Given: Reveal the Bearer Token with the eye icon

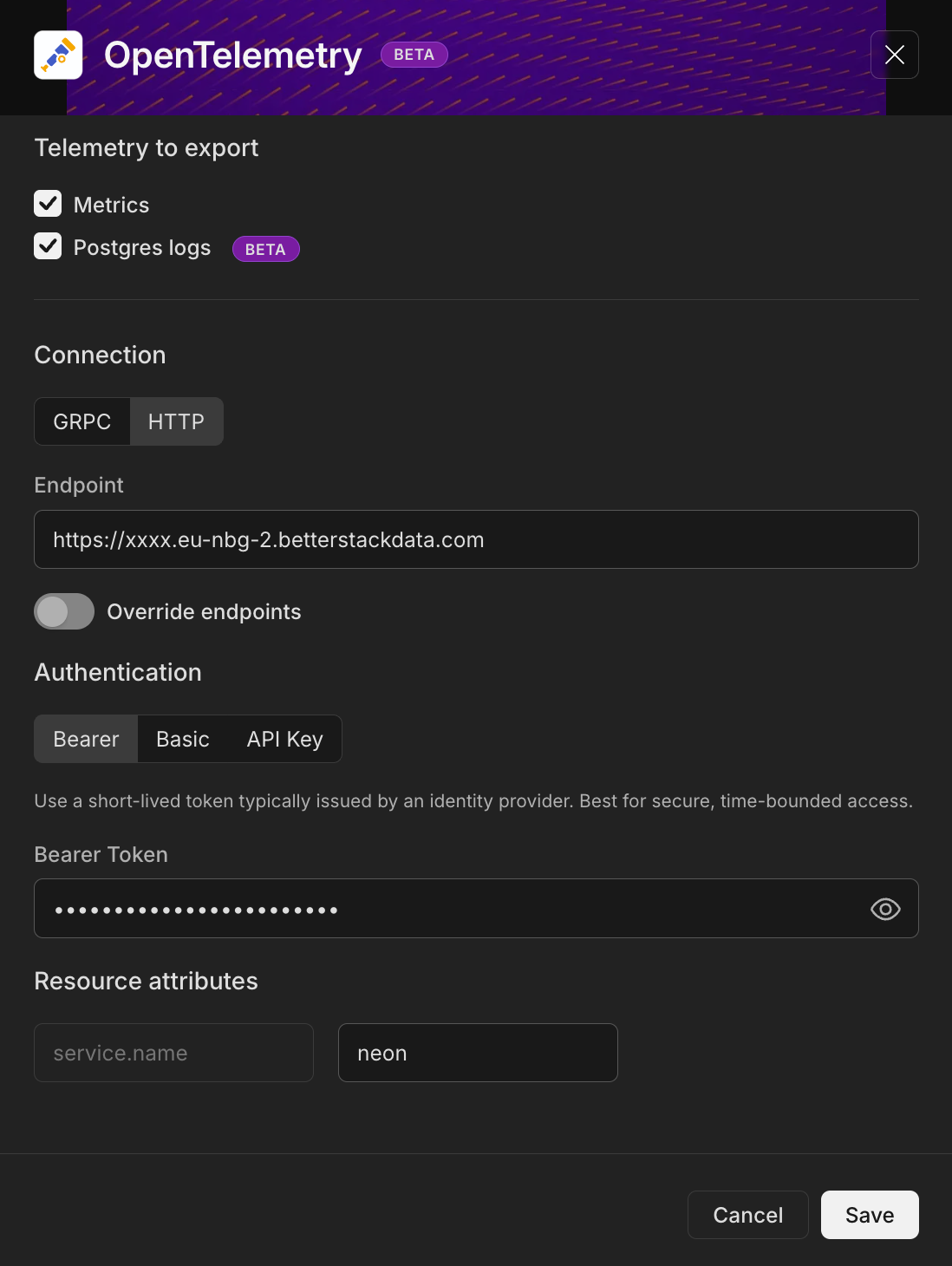Looking at the screenshot, I should pyautogui.click(x=885, y=909).
